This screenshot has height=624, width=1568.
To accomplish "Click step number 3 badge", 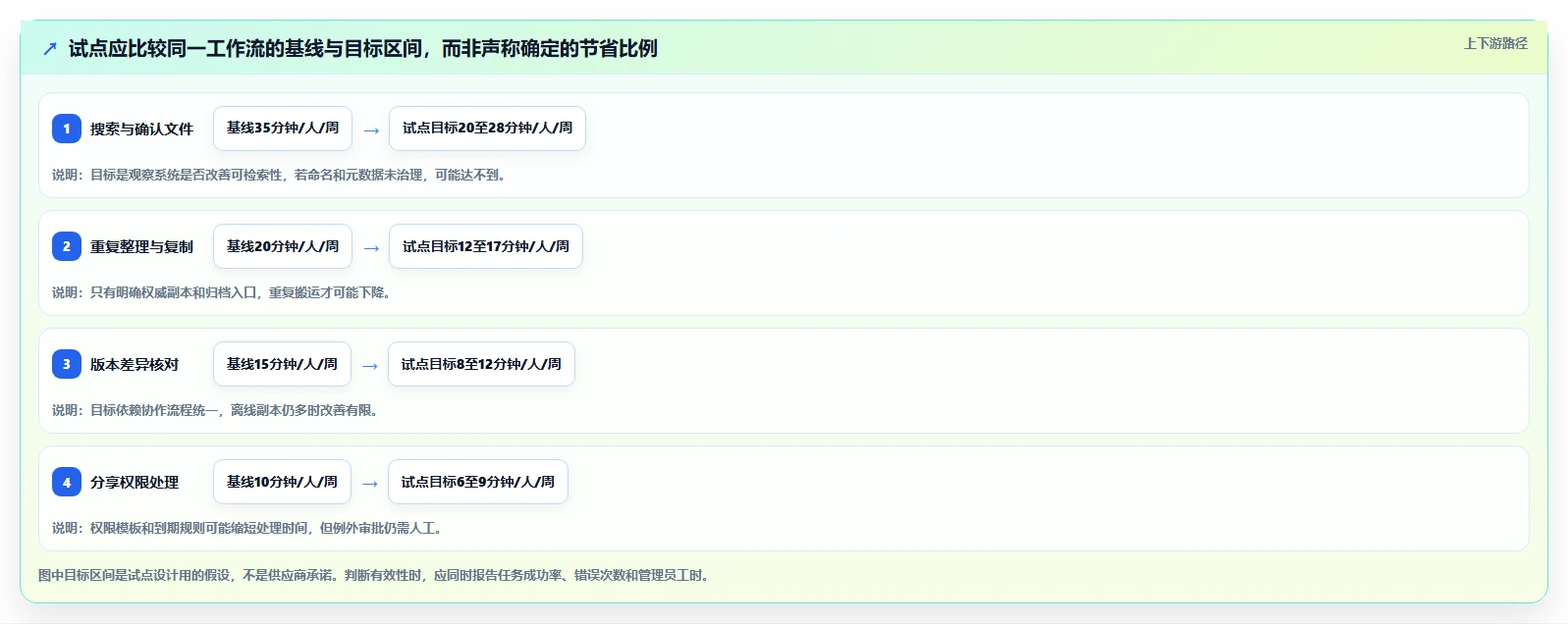I will pyautogui.click(x=67, y=364).
